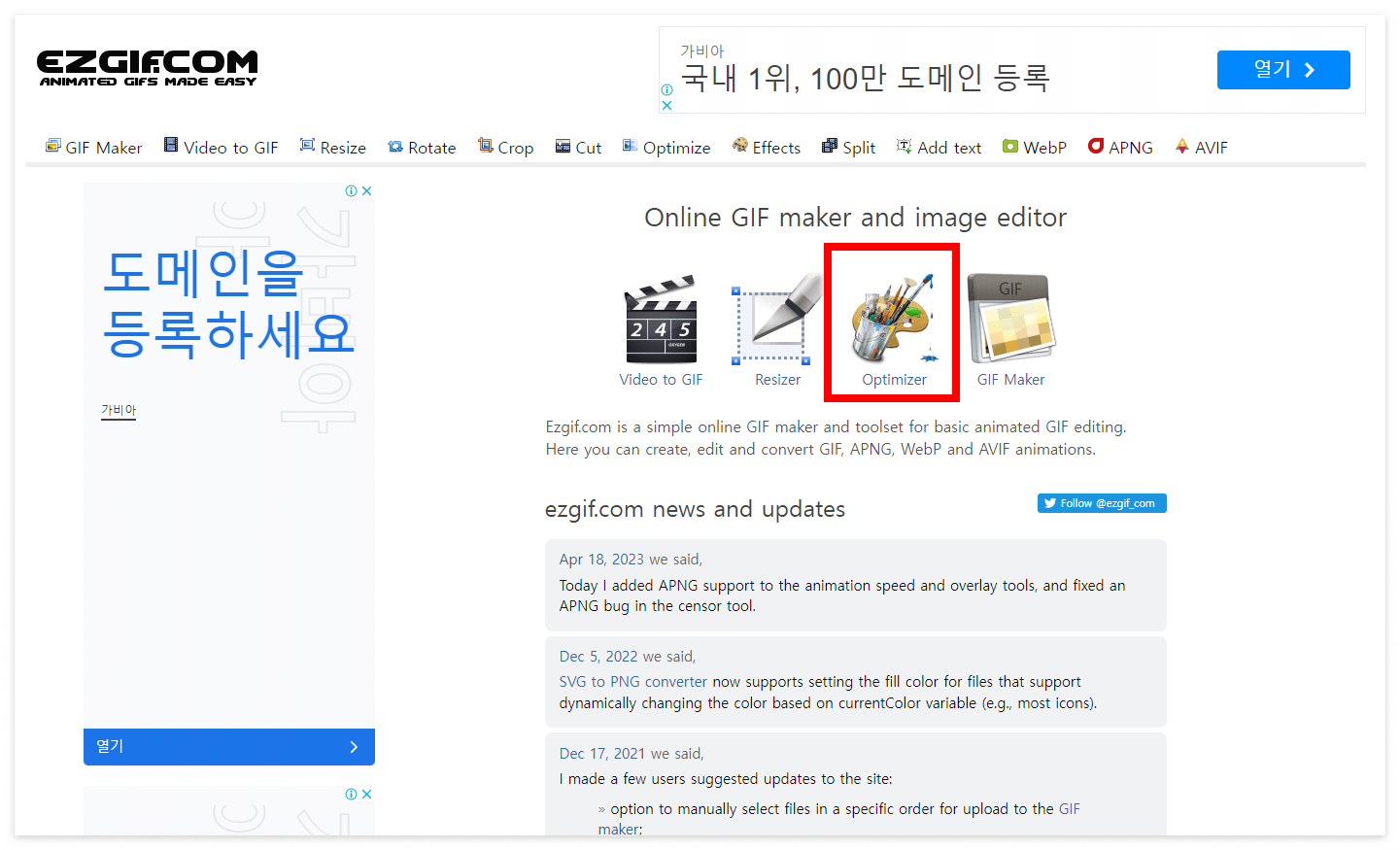
Task: Click the Optimizer text link
Action: tap(894, 380)
